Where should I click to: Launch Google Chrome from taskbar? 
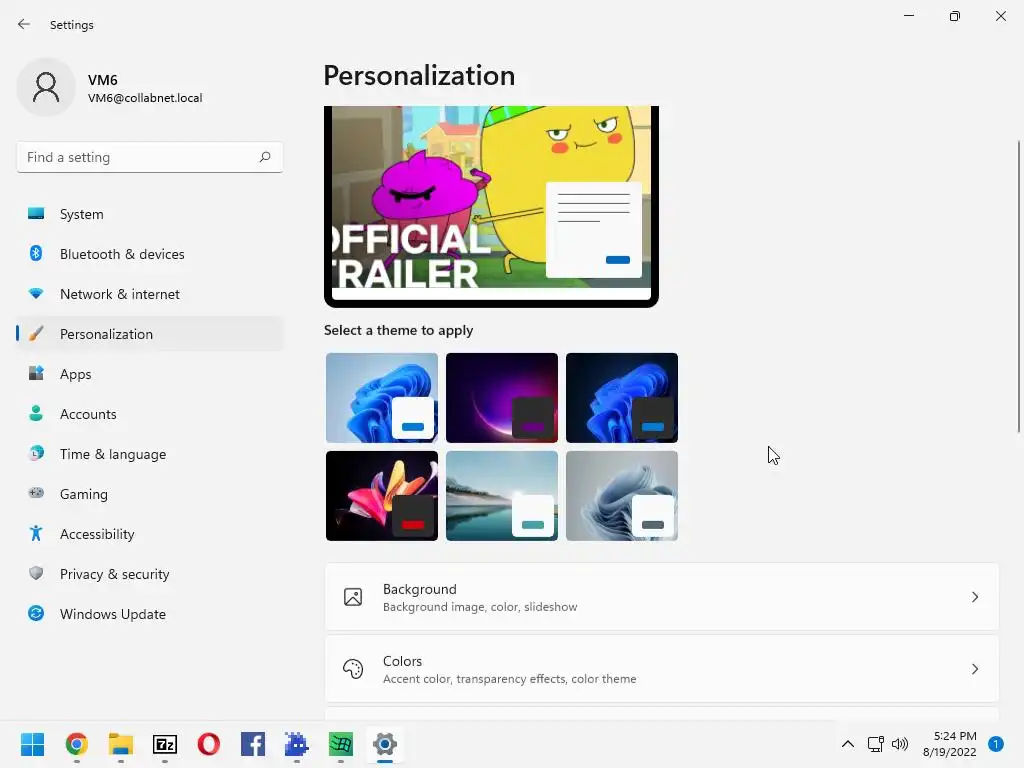click(x=76, y=744)
